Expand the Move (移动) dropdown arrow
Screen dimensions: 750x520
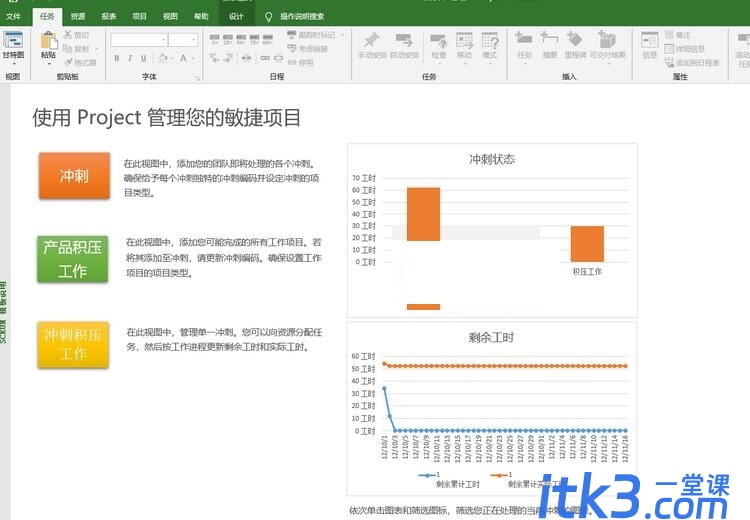(x=464, y=64)
